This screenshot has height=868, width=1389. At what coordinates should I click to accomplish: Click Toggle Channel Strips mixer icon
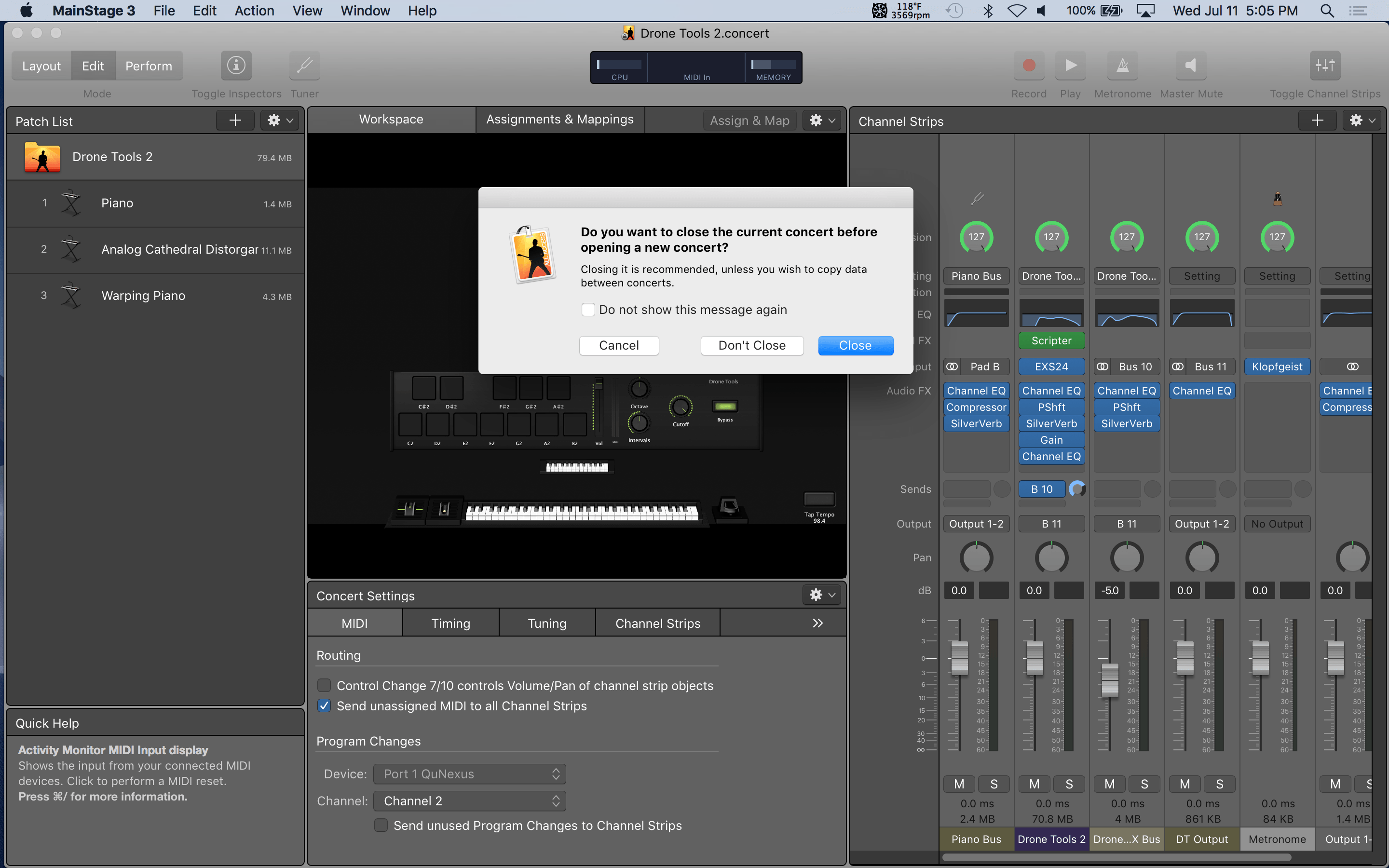pos(1325,66)
